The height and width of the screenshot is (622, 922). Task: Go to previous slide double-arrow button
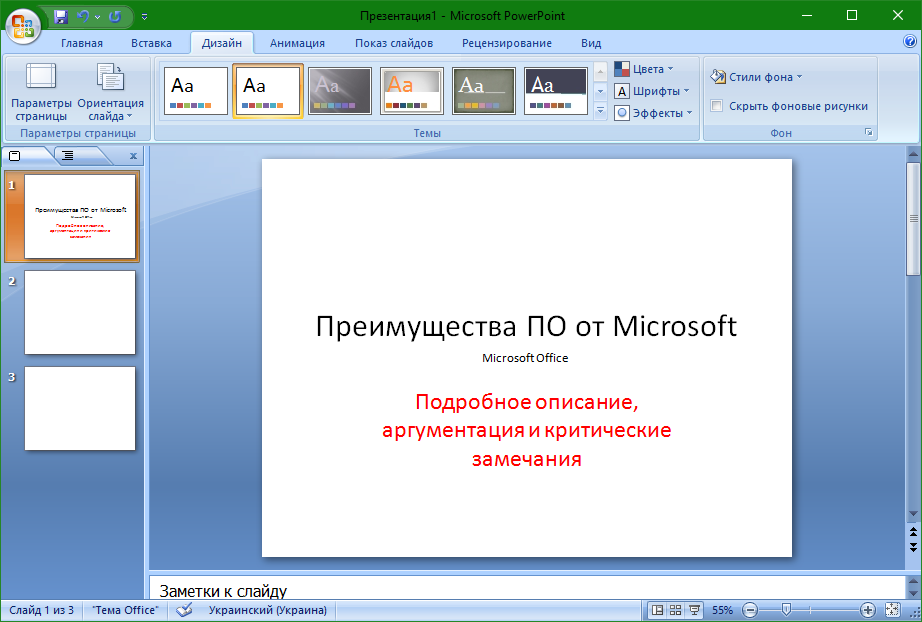pos(913,532)
